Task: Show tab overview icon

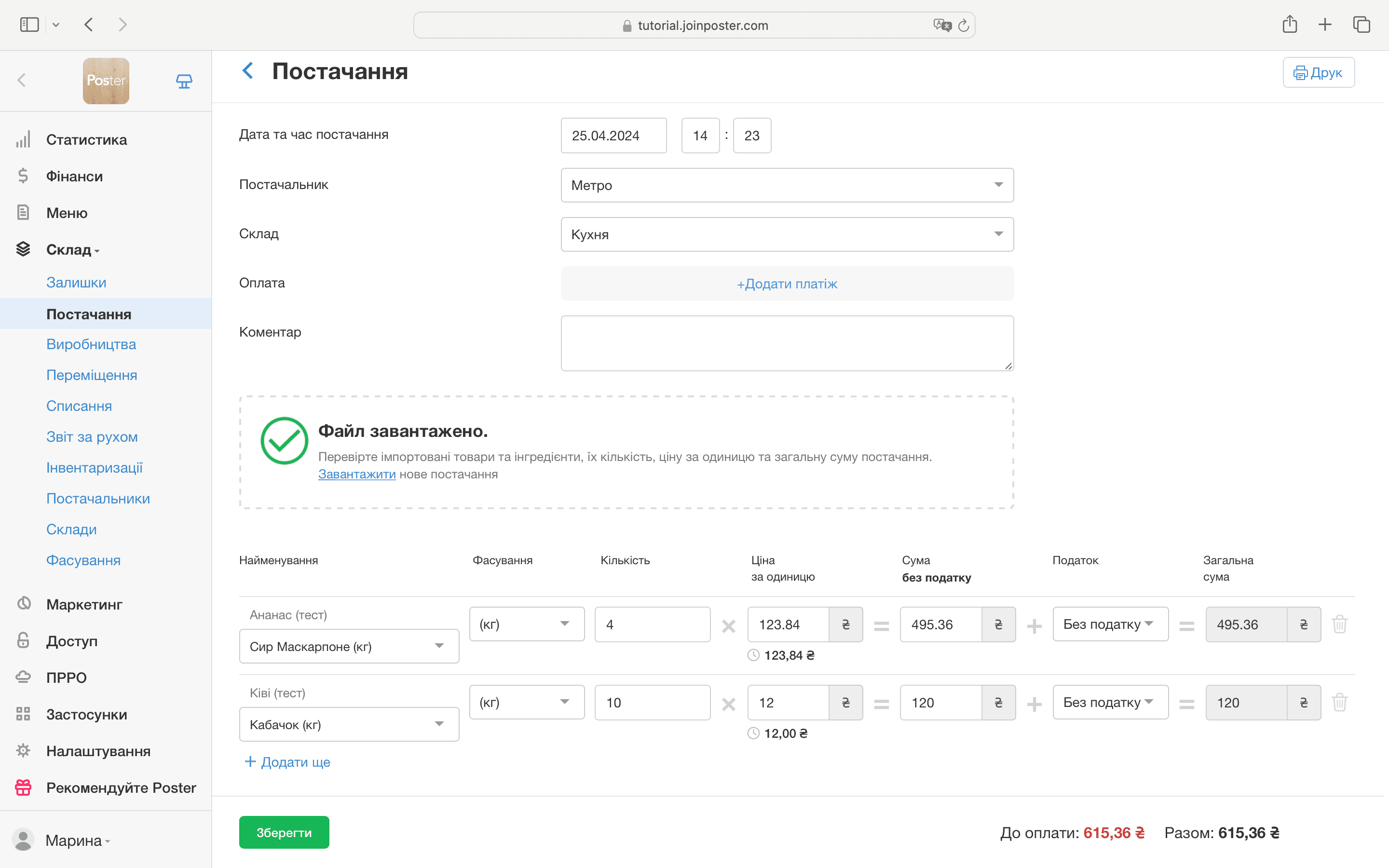Action: pyautogui.click(x=1362, y=25)
